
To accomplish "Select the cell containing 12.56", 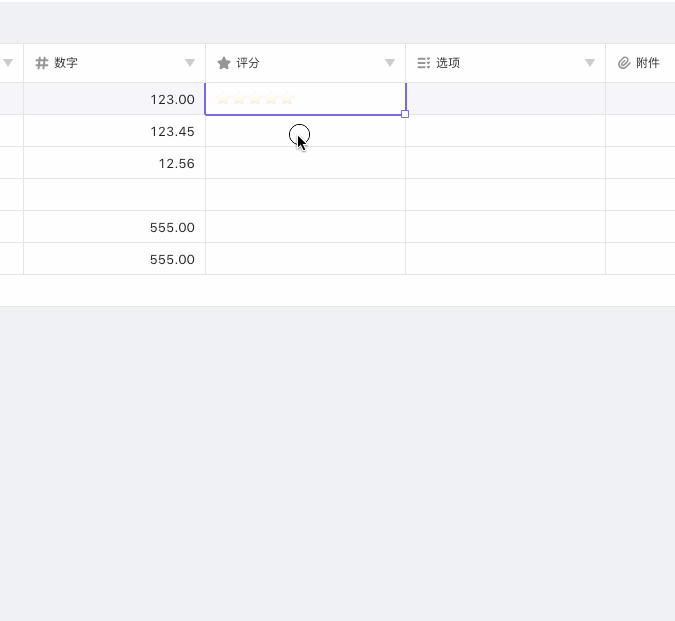I will click(114, 163).
